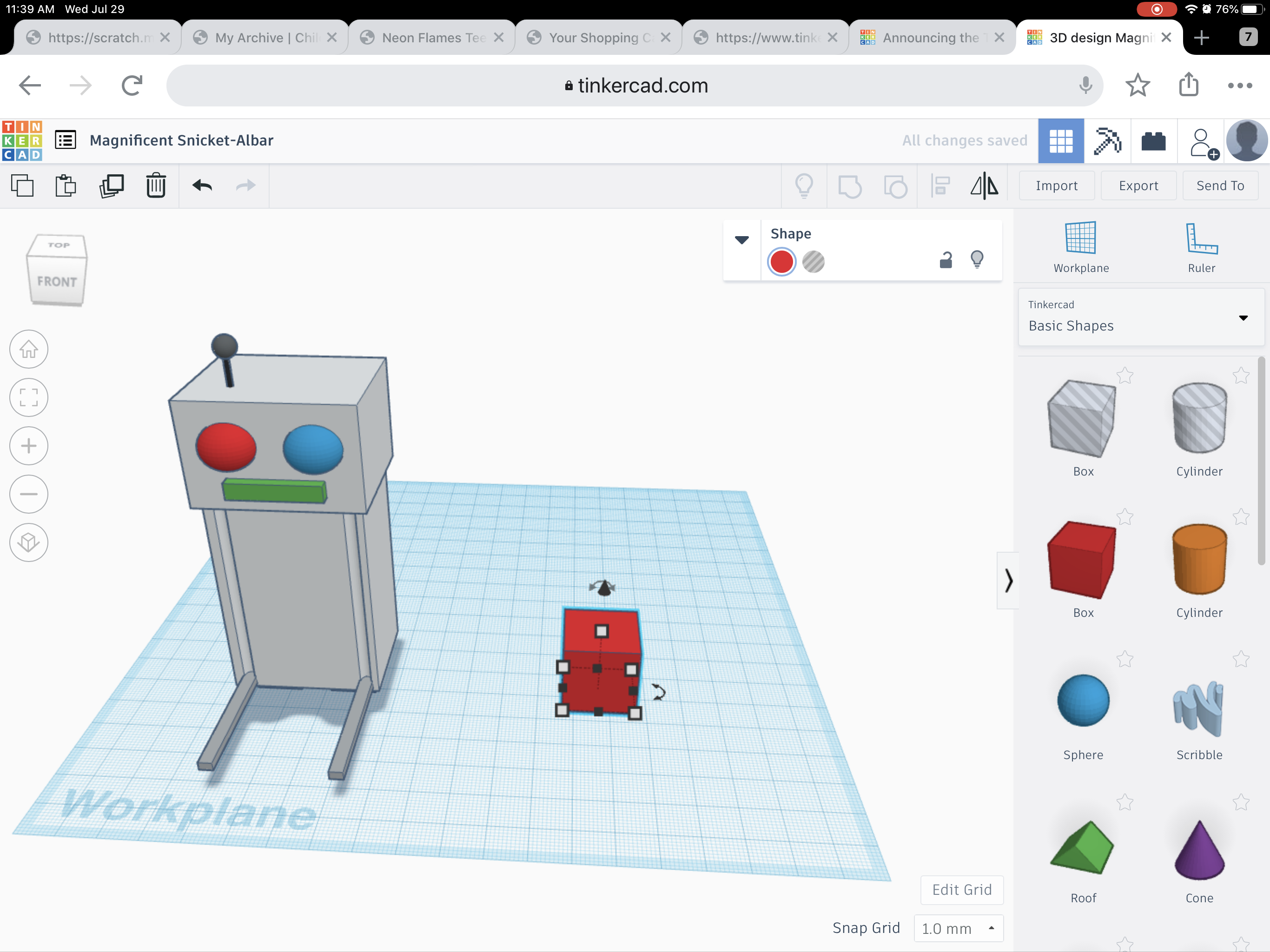The image size is (1270, 952).
Task: Switch to 3D design grid view
Action: click(1061, 141)
